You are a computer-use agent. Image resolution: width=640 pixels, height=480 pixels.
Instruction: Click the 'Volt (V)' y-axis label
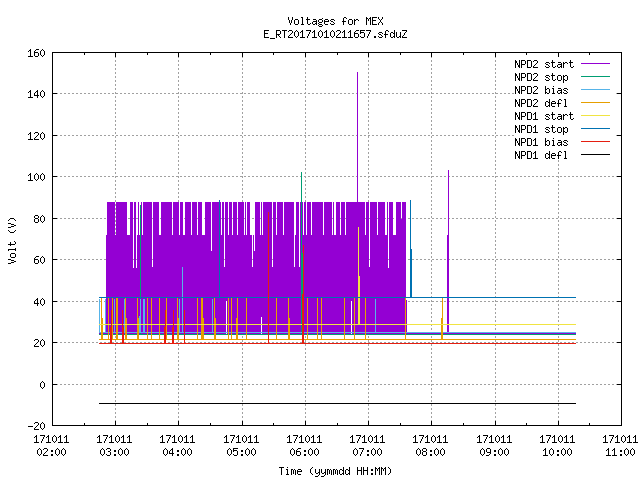pos(12,240)
